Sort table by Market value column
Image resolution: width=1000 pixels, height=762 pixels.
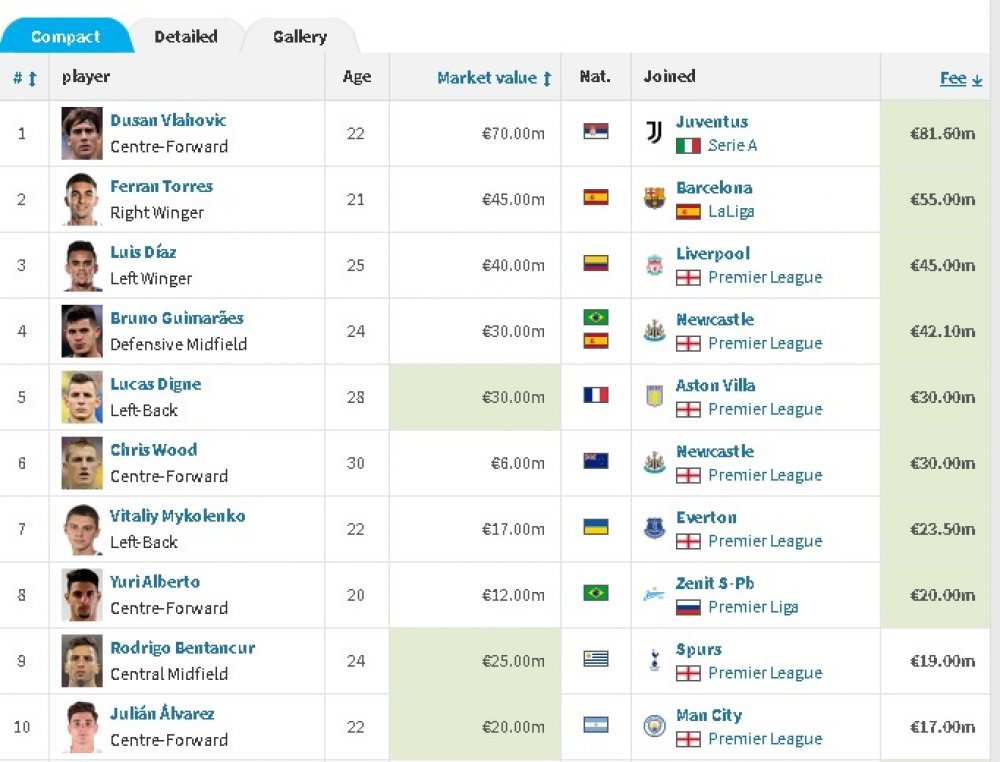tap(494, 78)
